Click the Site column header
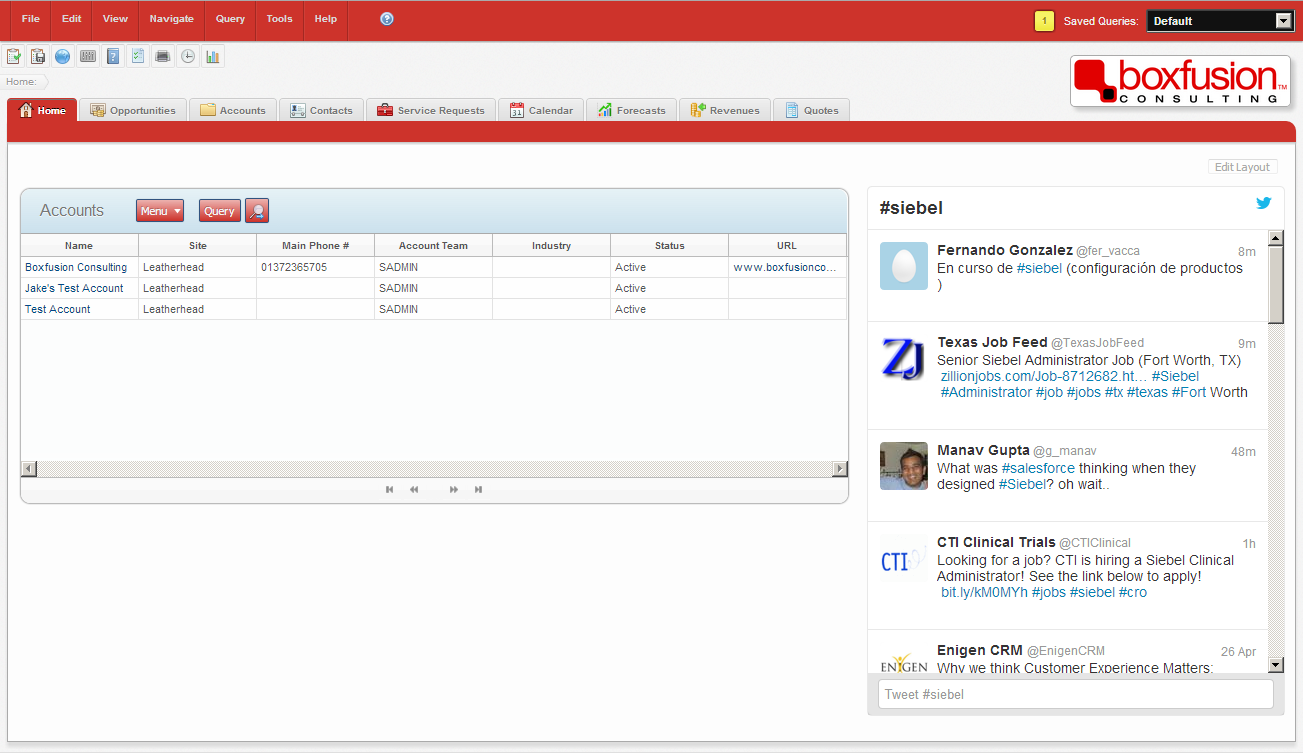Viewport: 1303px width, 753px height. click(x=197, y=246)
